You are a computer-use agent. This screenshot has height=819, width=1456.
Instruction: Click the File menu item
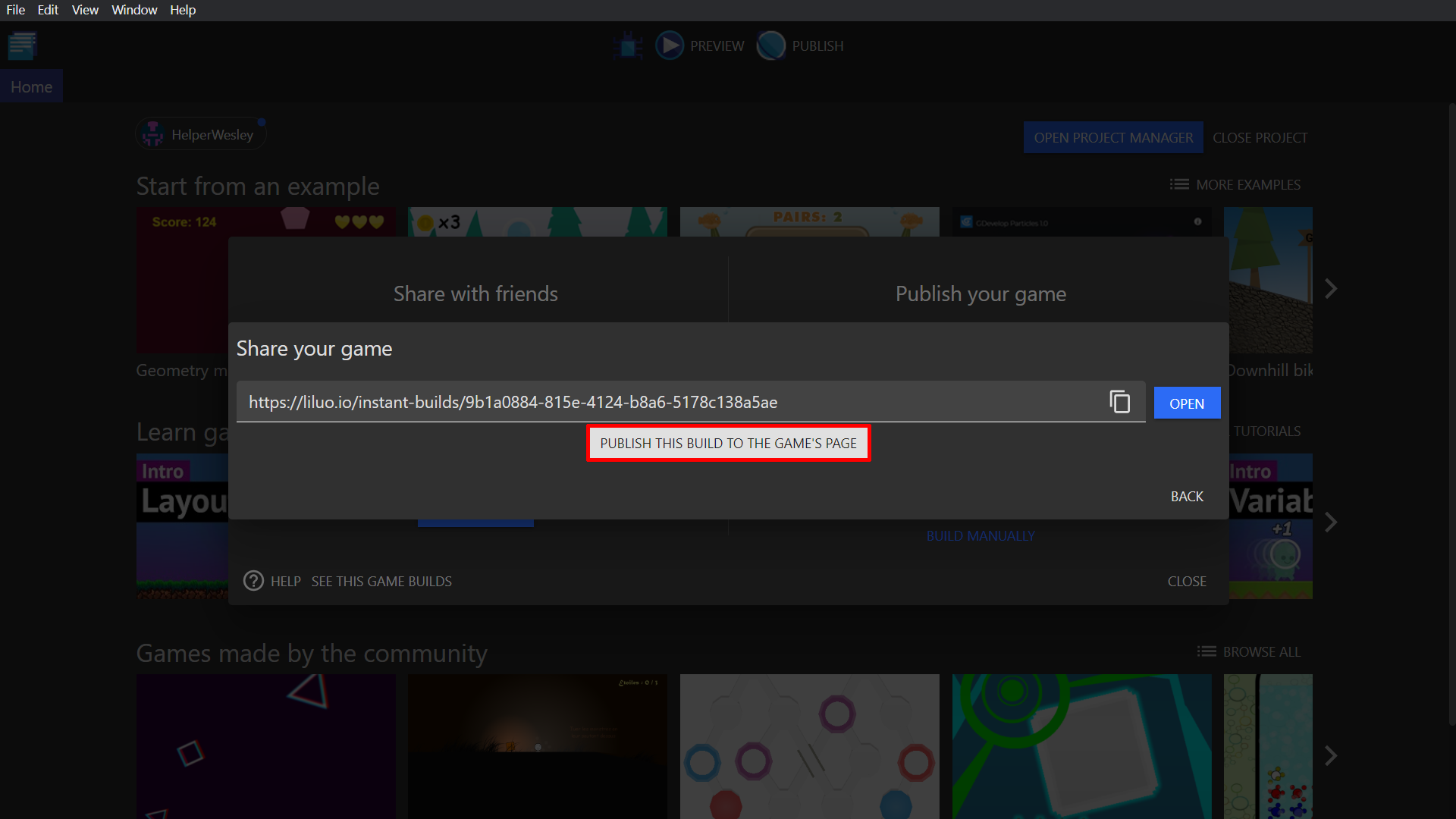(15, 10)
